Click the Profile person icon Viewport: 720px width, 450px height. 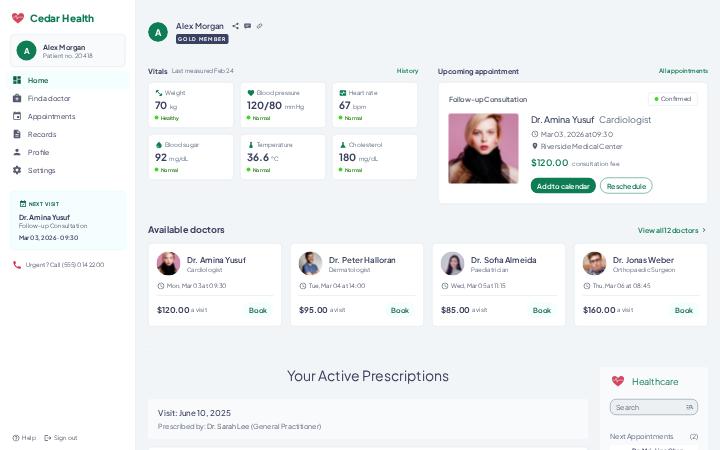pyautogui.click(x=17, y=152)
